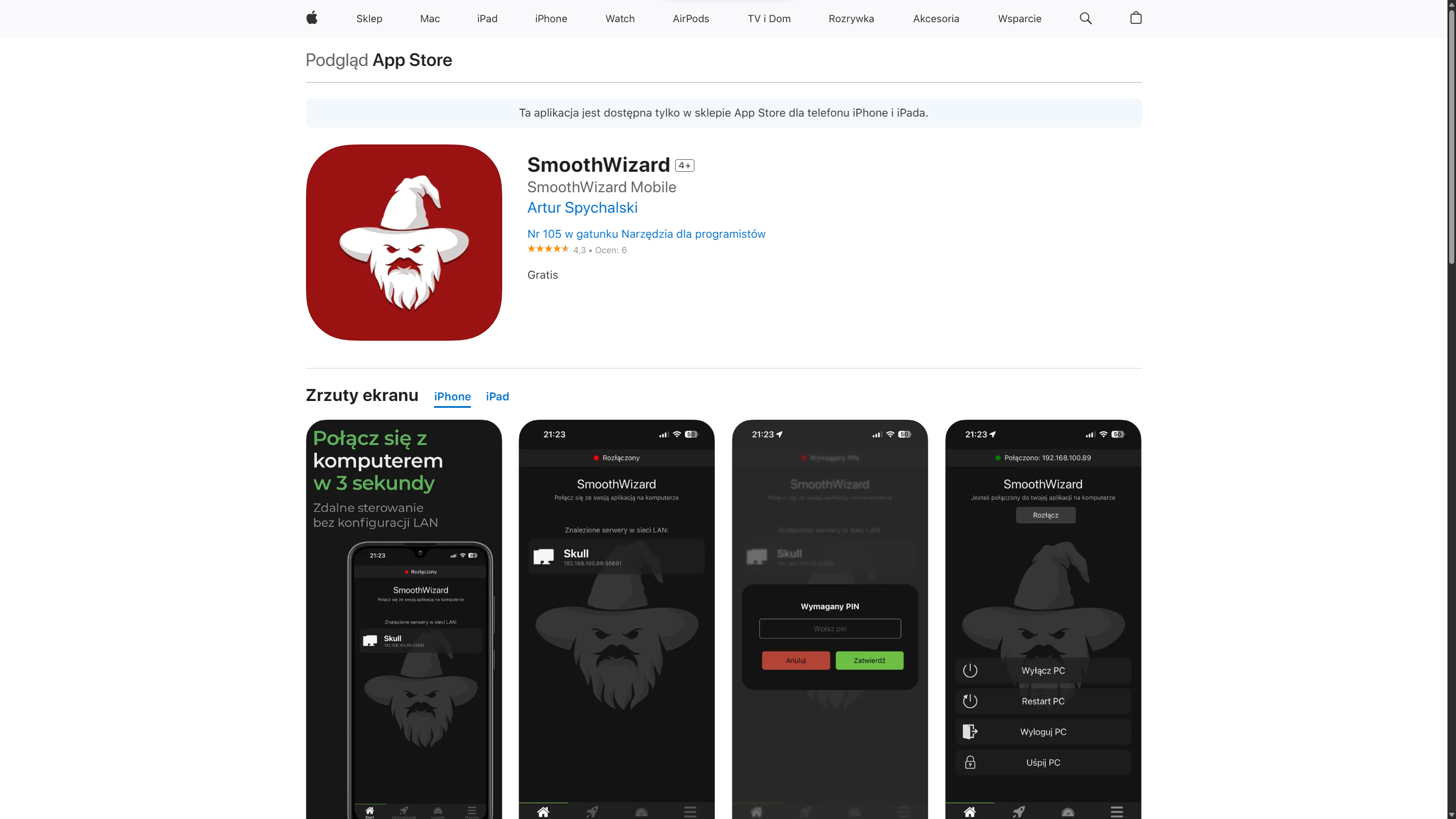Open Nr 105 Narzędzia dla programistów link
Viewport: 1456px width, 819px height.
(x=646, y=234)
